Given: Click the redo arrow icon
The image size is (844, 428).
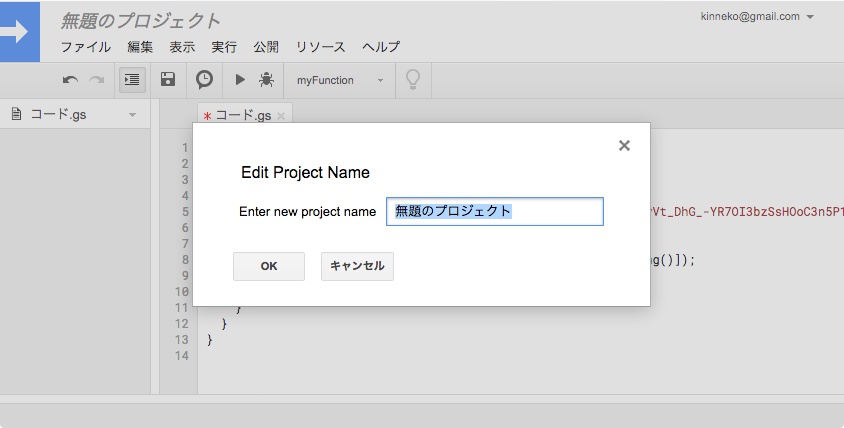Looking at the screenshot, I should click(x=96, y=80).
